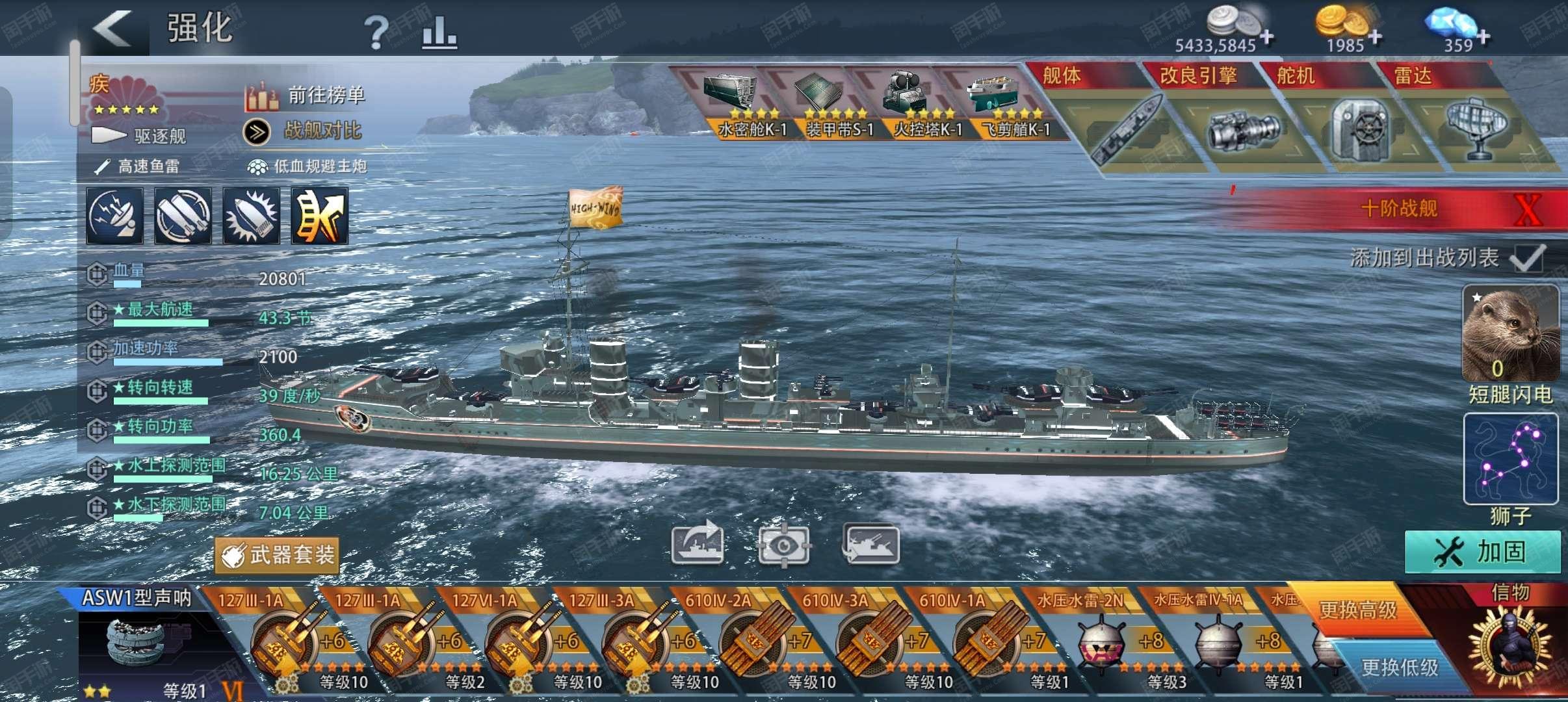Add silver coins with plus icon
Screen dimensions: 1568x702
(x=1266, y=37)
